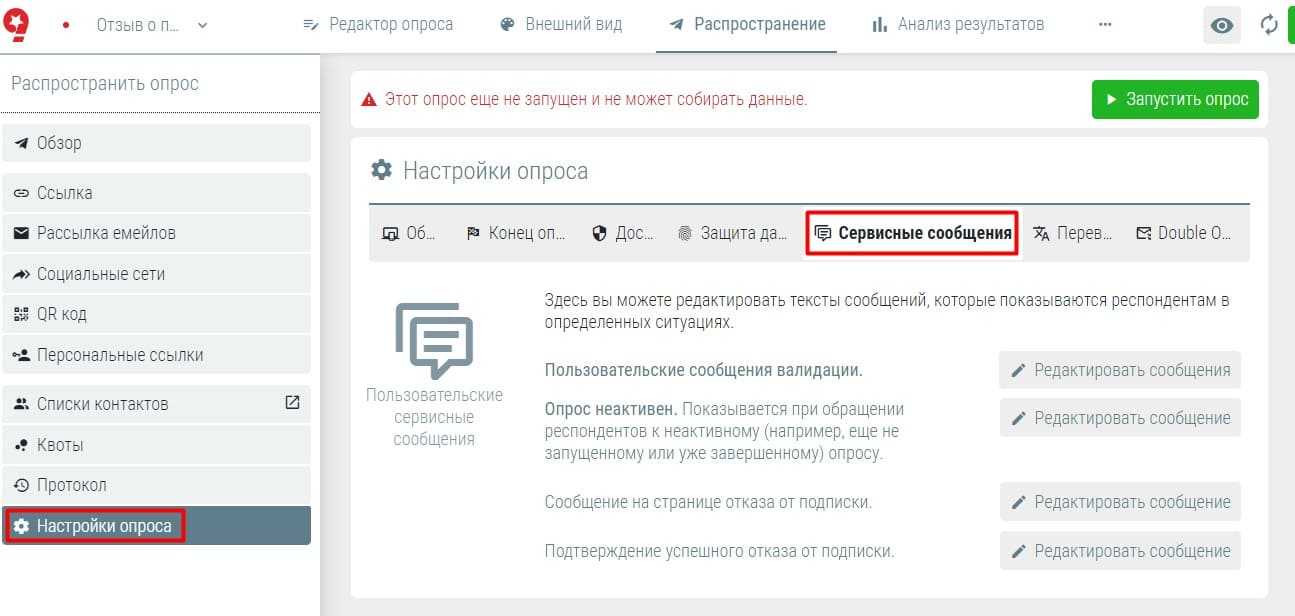Edit messages for Пользовательские сообщения валидации
Screen dimensions: 1295x616
1120,370
